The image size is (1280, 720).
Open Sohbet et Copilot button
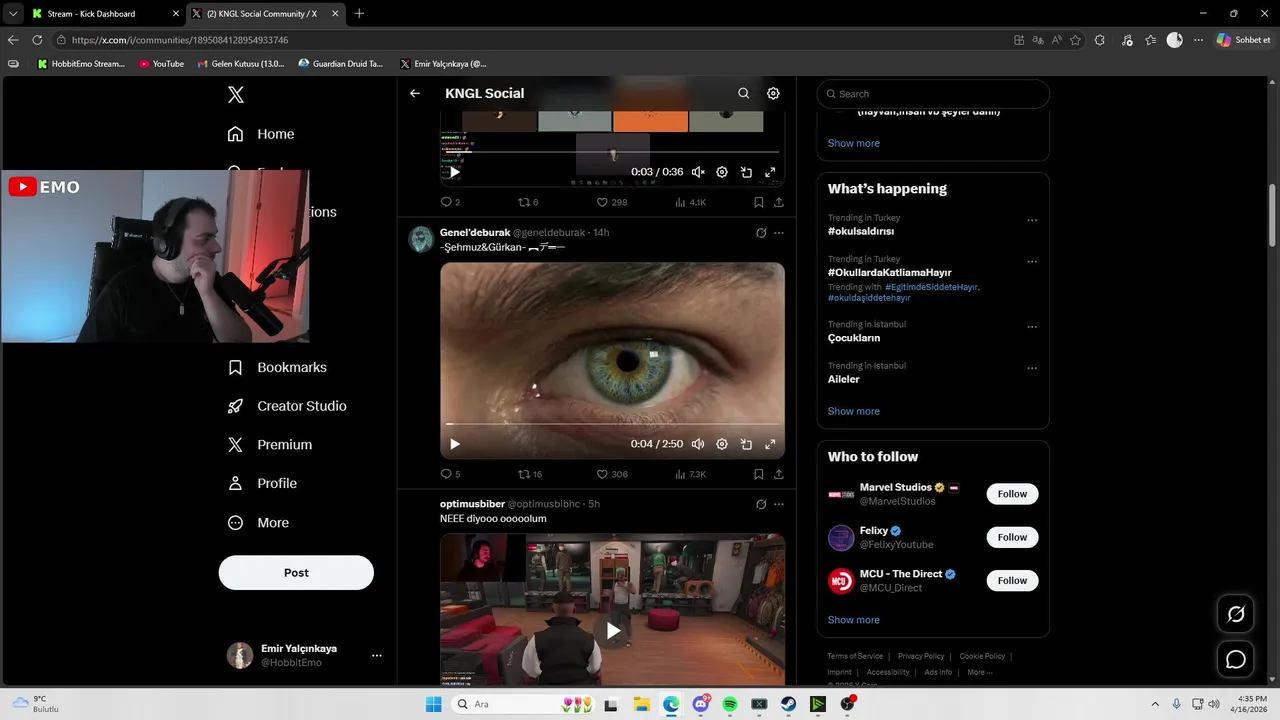(1244, 40)
